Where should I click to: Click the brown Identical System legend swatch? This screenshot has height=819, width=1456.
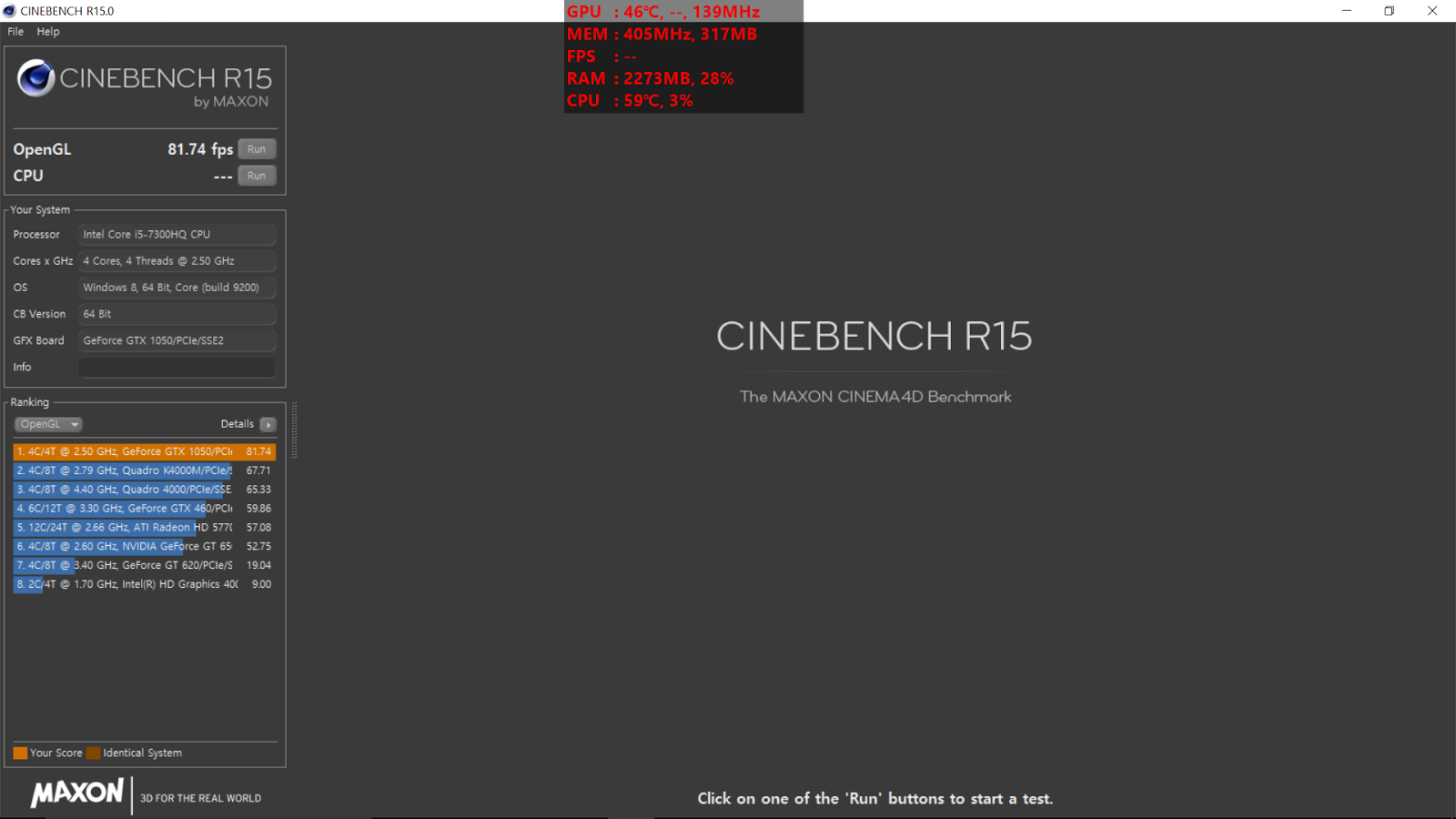(x=93, y=753)
